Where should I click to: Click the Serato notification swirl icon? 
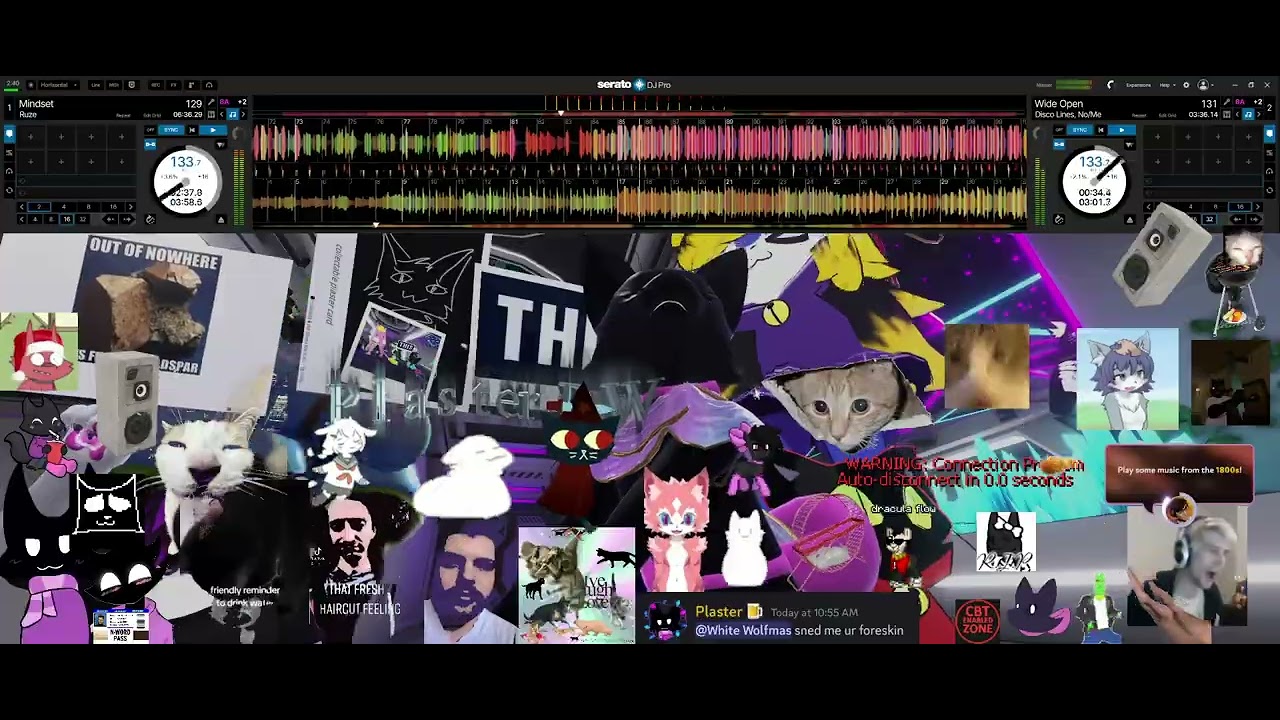click(1110, 85)
